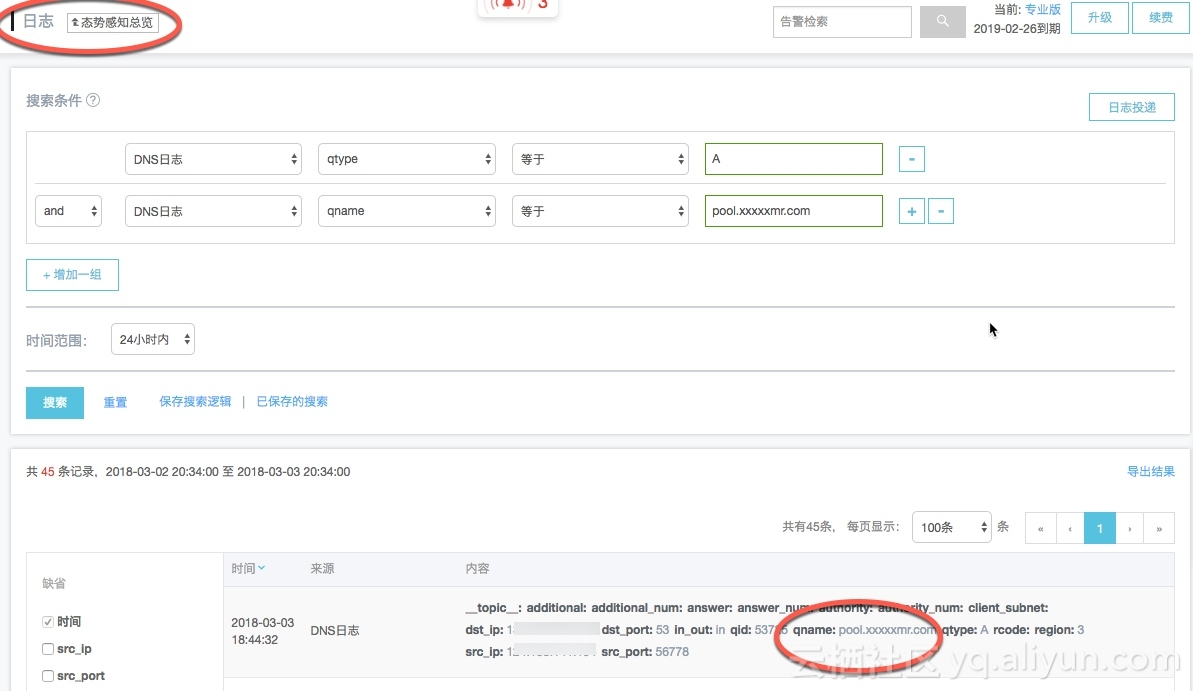Screen dimensions: 1193x691
Task: Go to previous results page
Action: point(1070,528)
